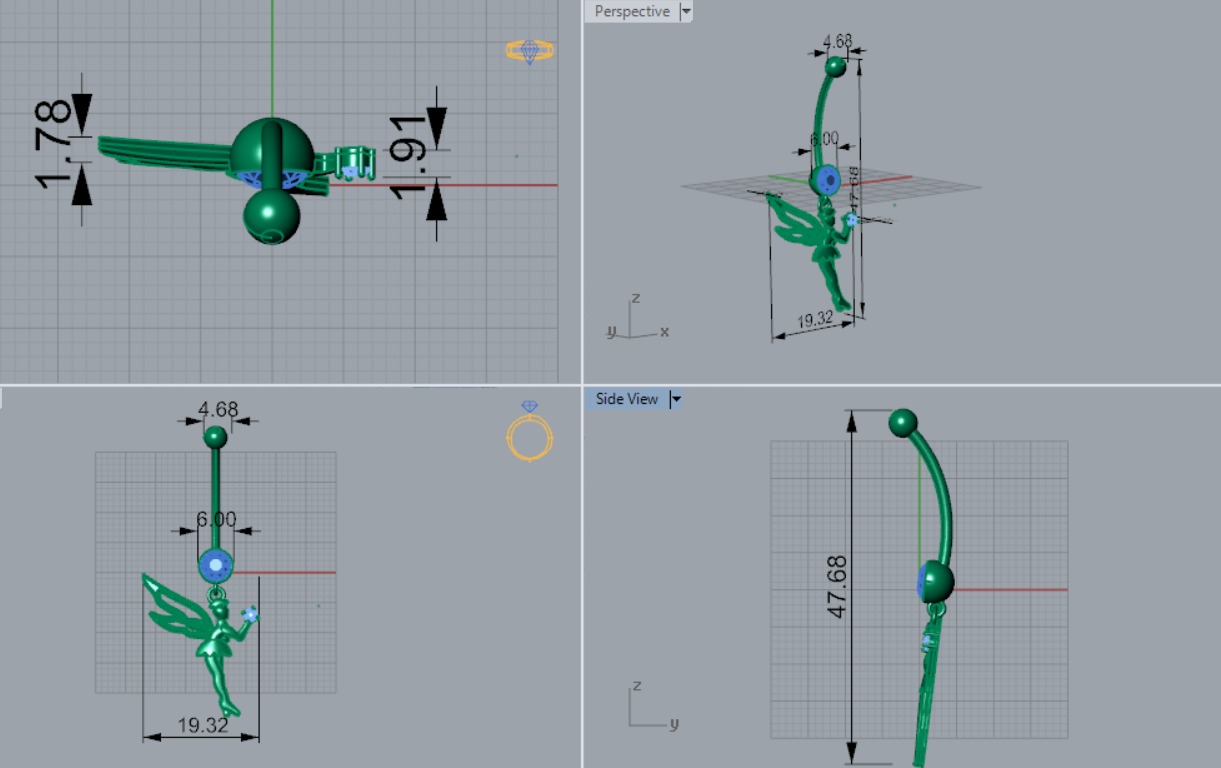Select the 6.00 dimension in bottom-left viewport

[x=216, y=520]
